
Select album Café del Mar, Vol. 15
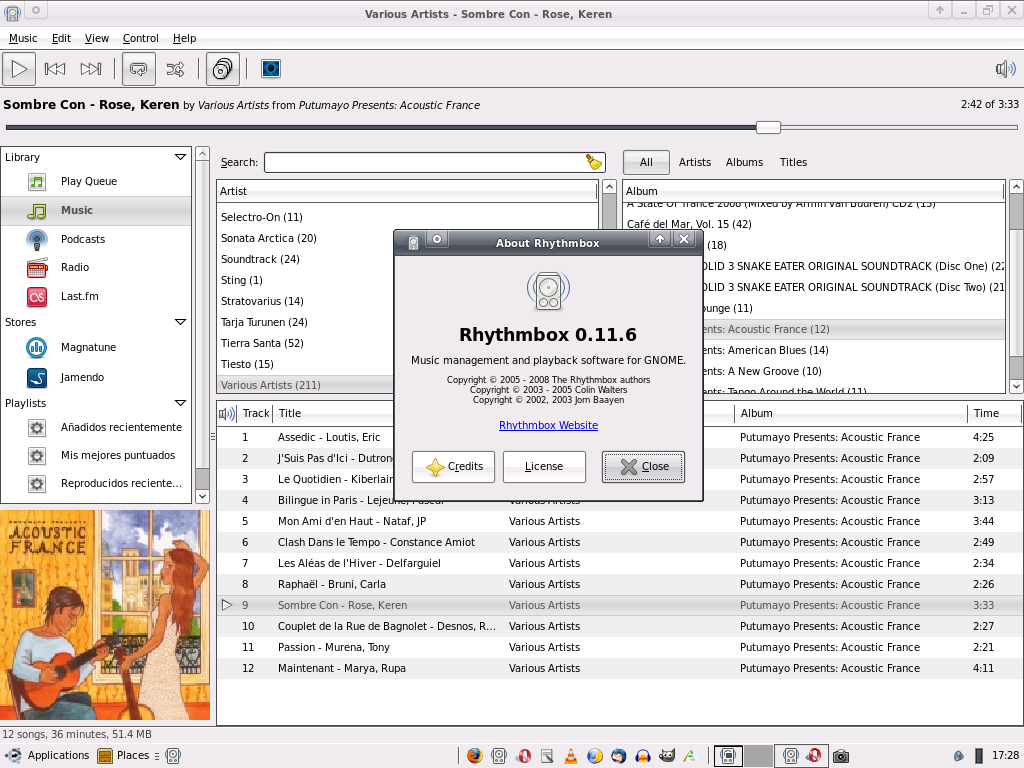click(689, 224)
